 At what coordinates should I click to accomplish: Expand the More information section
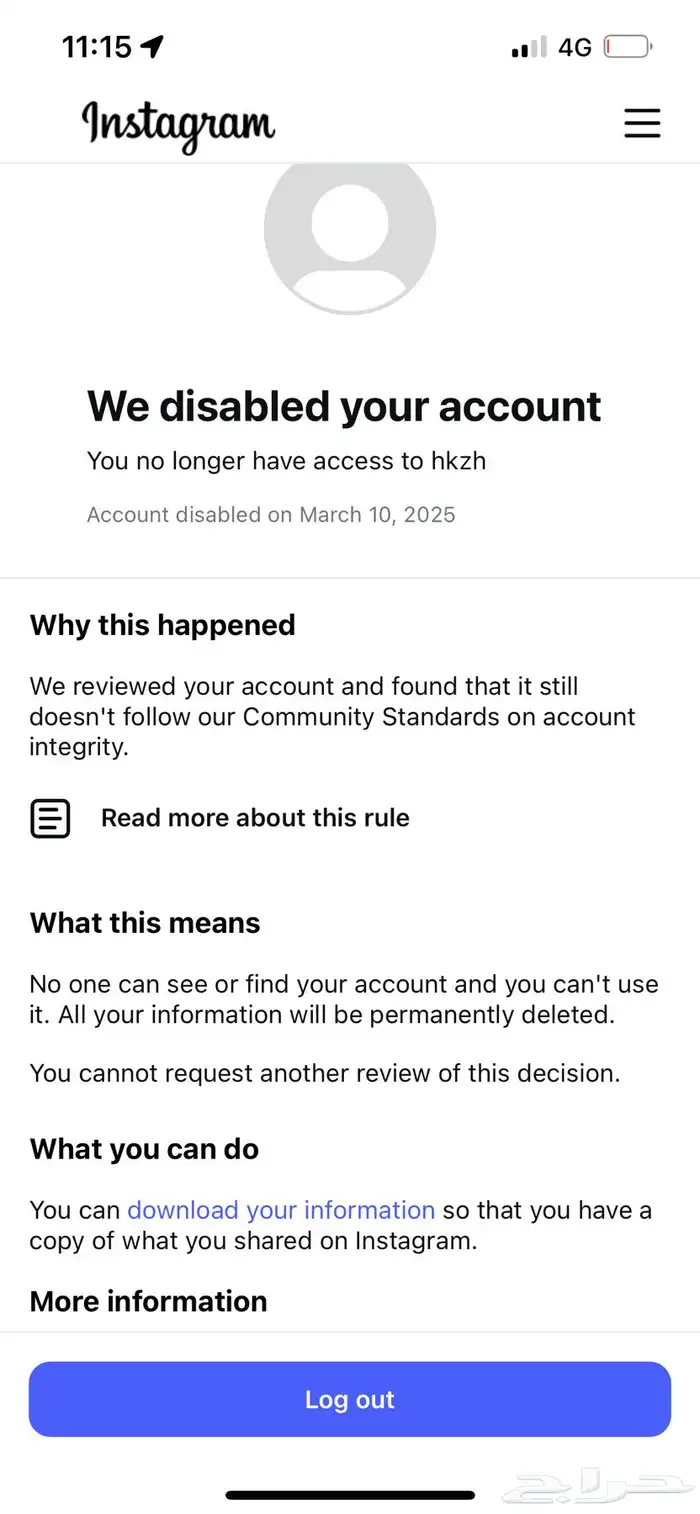(x=149, y=1301)
